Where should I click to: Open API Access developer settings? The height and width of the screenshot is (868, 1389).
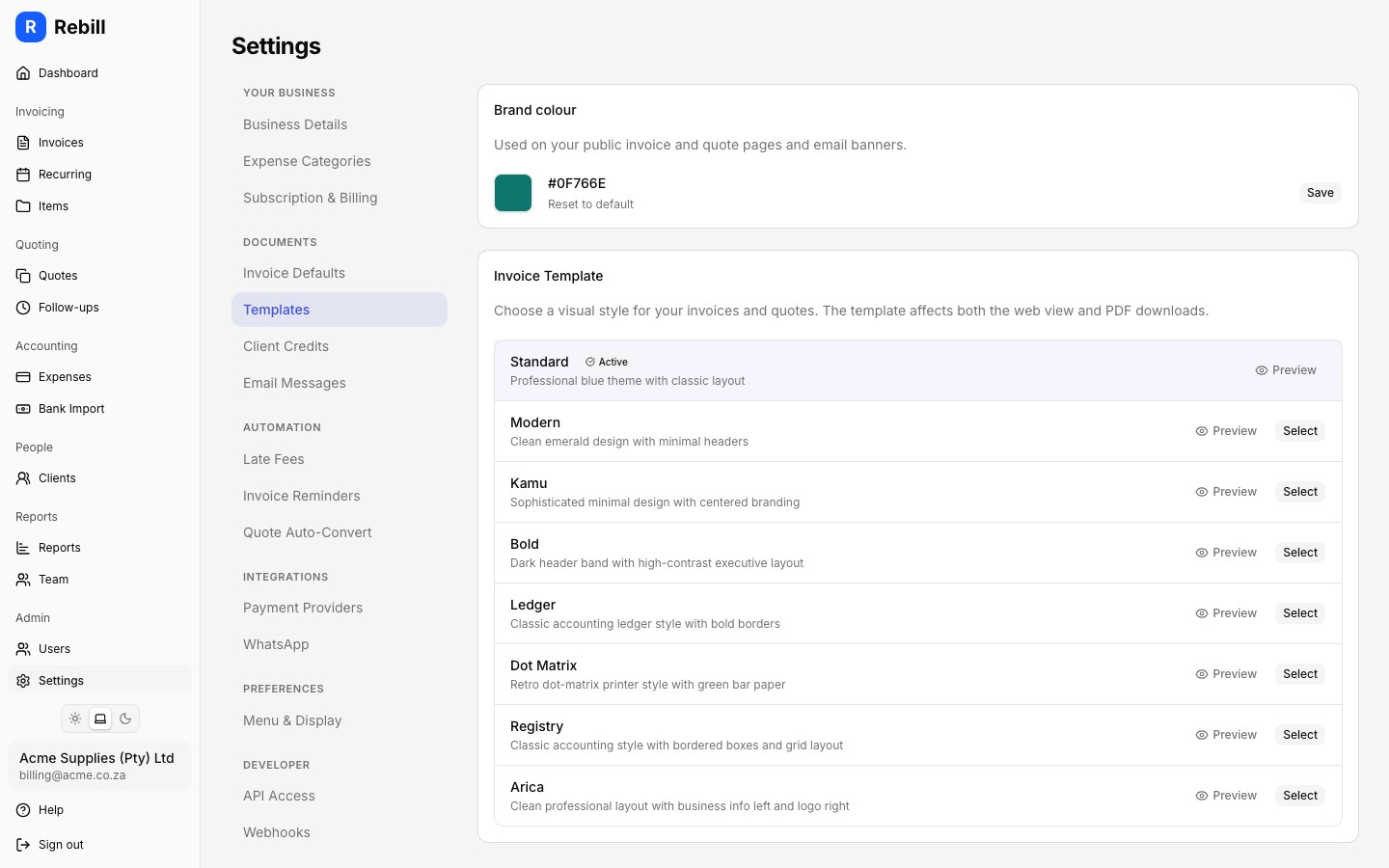(x=340, y=796)
